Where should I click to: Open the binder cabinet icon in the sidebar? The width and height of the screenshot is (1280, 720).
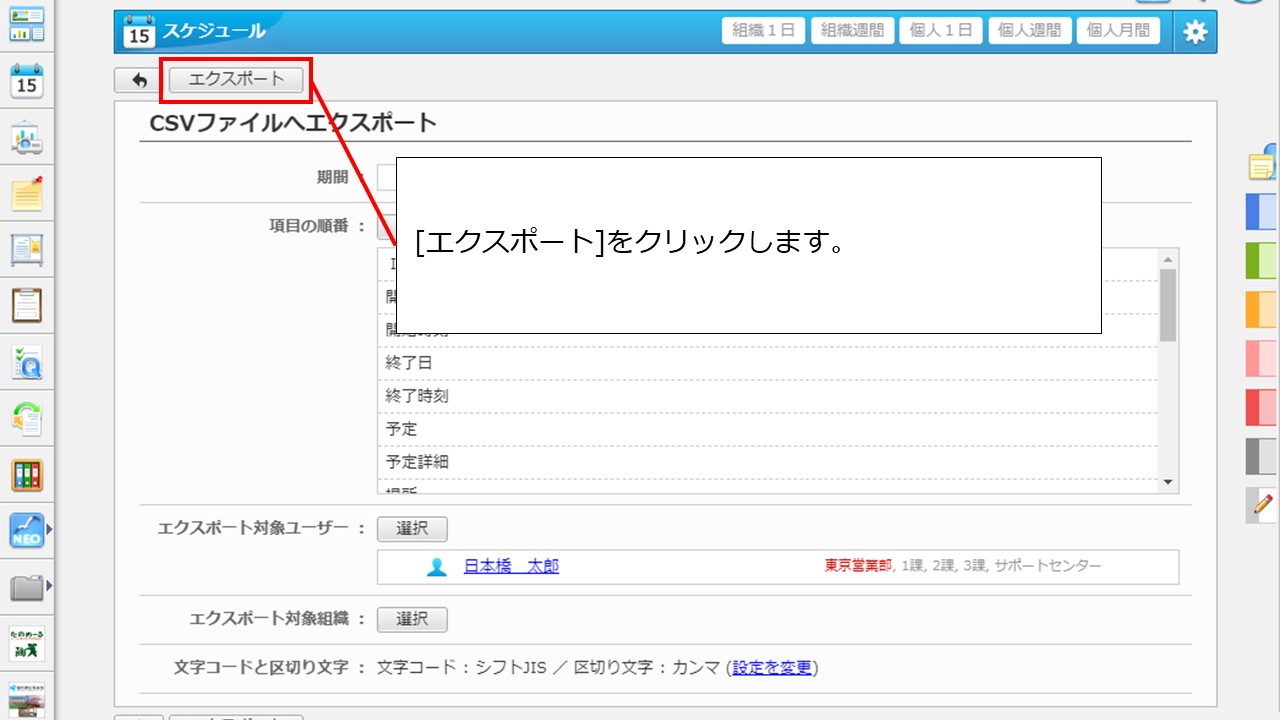(x=27, y=474)
